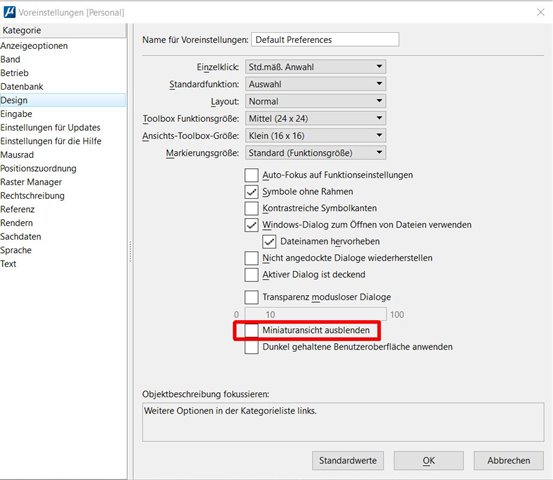Click the OK button
This screenshot has width=553, height=480.
click(x=429, y=461)
